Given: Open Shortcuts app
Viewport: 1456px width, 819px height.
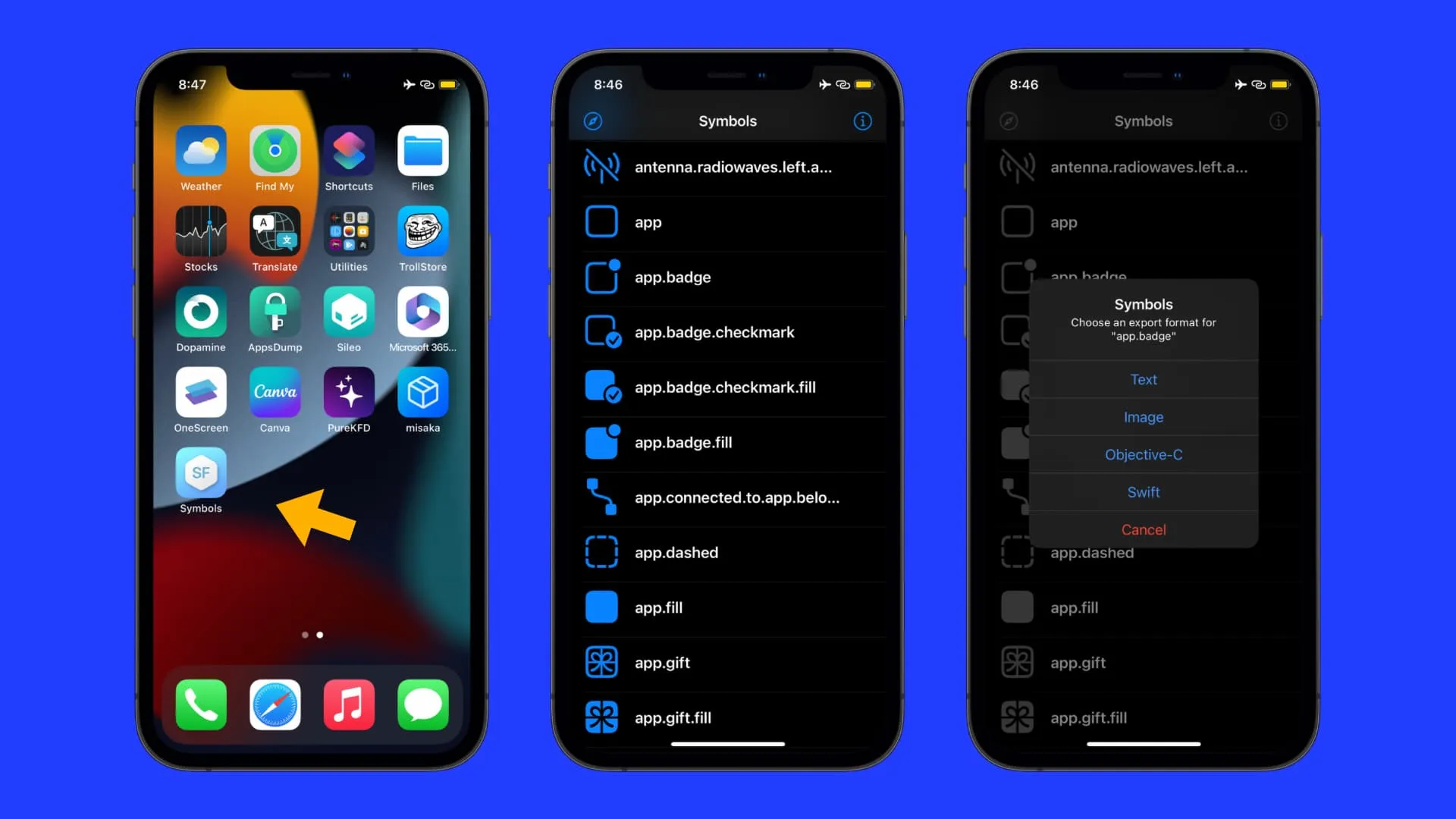Looking at the screenshot, I should coord(348,152).
